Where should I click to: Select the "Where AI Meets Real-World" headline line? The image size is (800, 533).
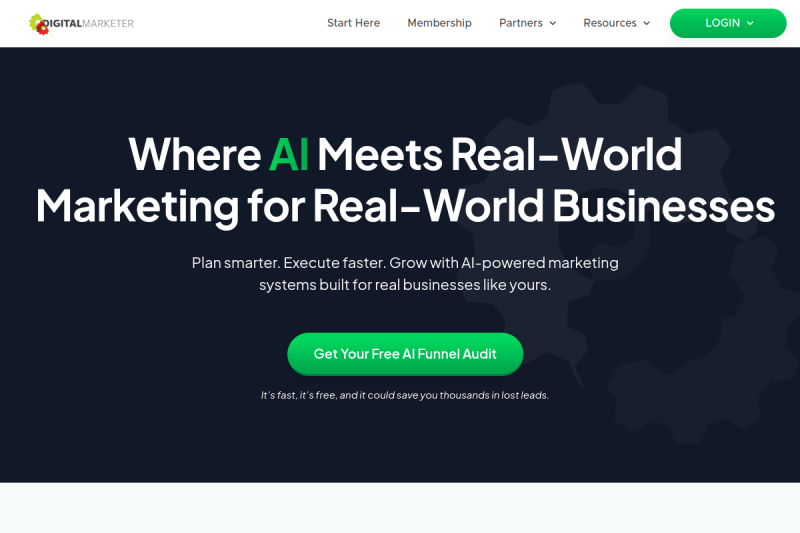(x=405, y=154)
